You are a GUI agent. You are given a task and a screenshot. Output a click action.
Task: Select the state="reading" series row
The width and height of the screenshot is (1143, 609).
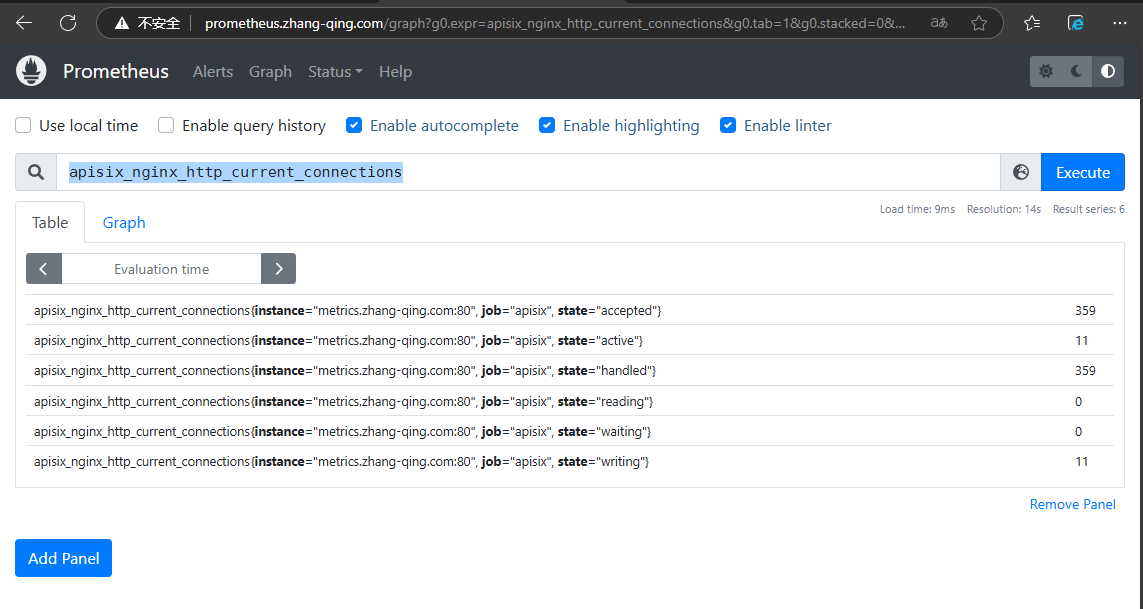point(570,401)
